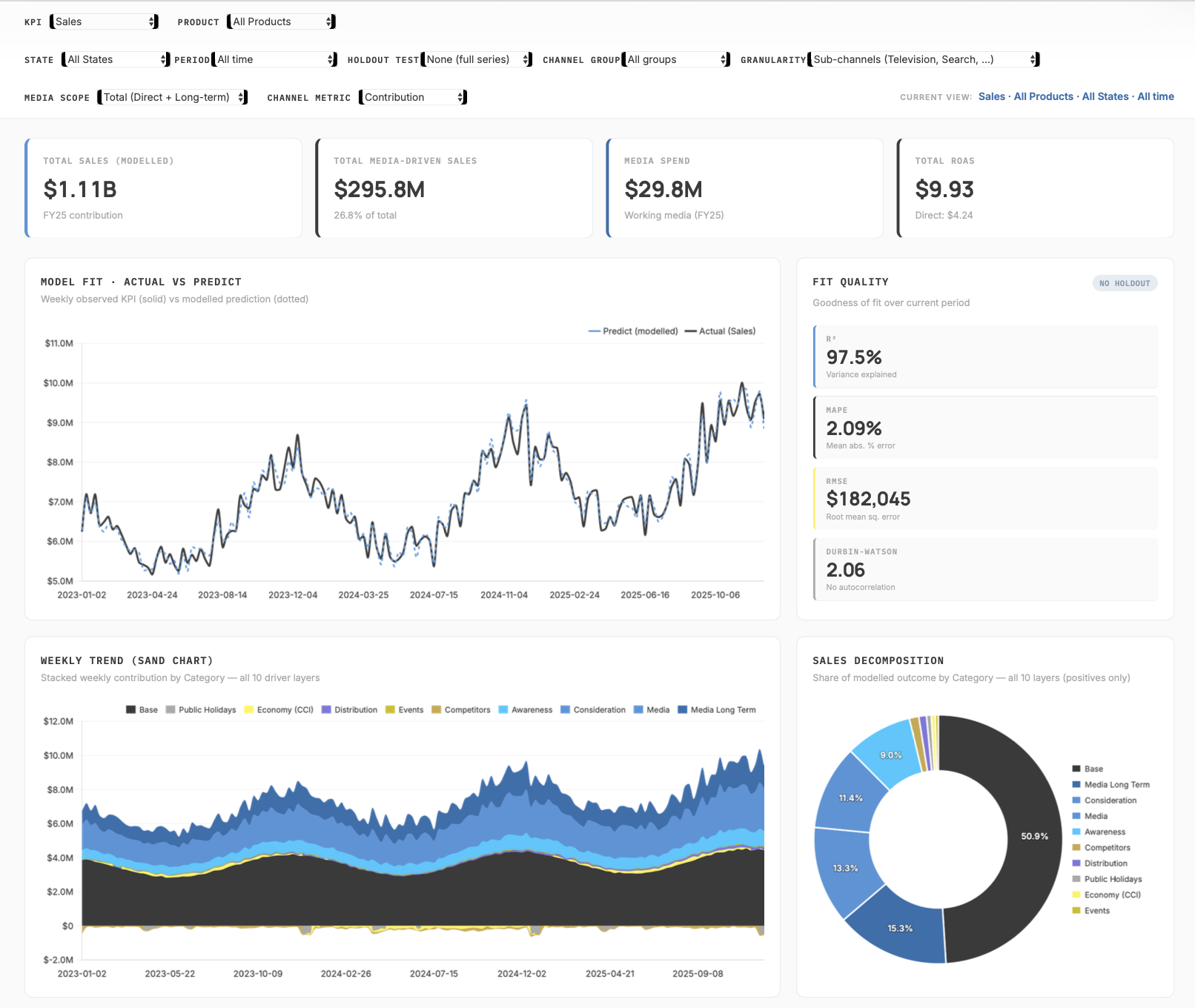Click the NO HOLDOUT badge
The image size is (1204, 1008).
pyautogui.click(x=1125, y=283)
